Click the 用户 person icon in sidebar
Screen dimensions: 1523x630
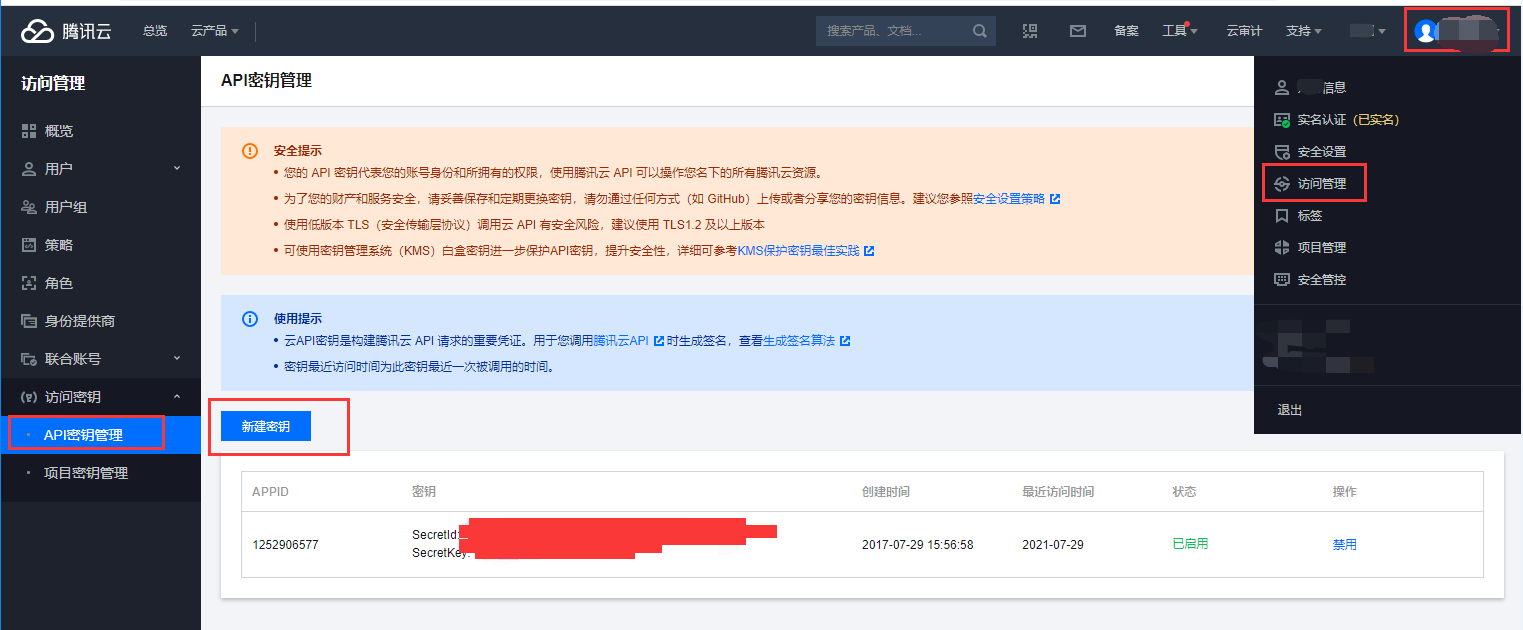click(29, 169)
